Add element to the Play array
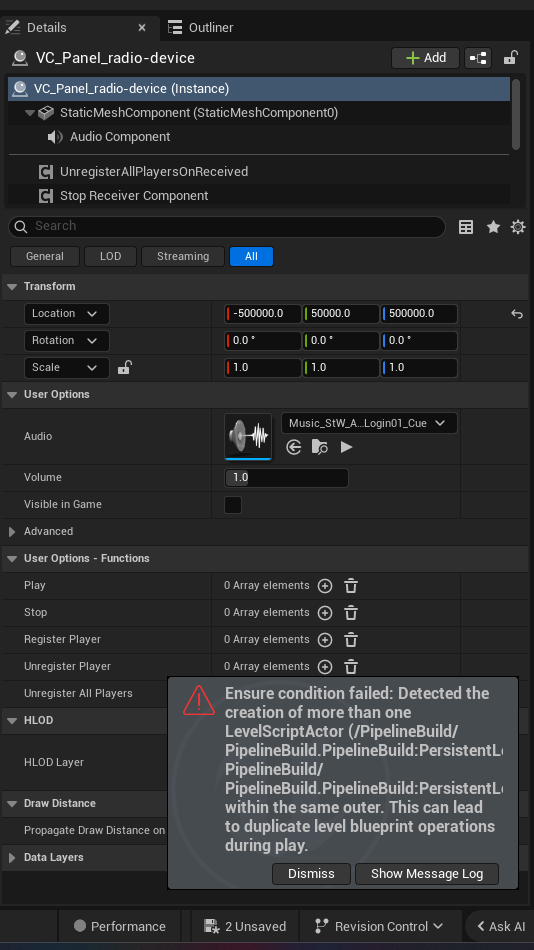 (325, 586)
